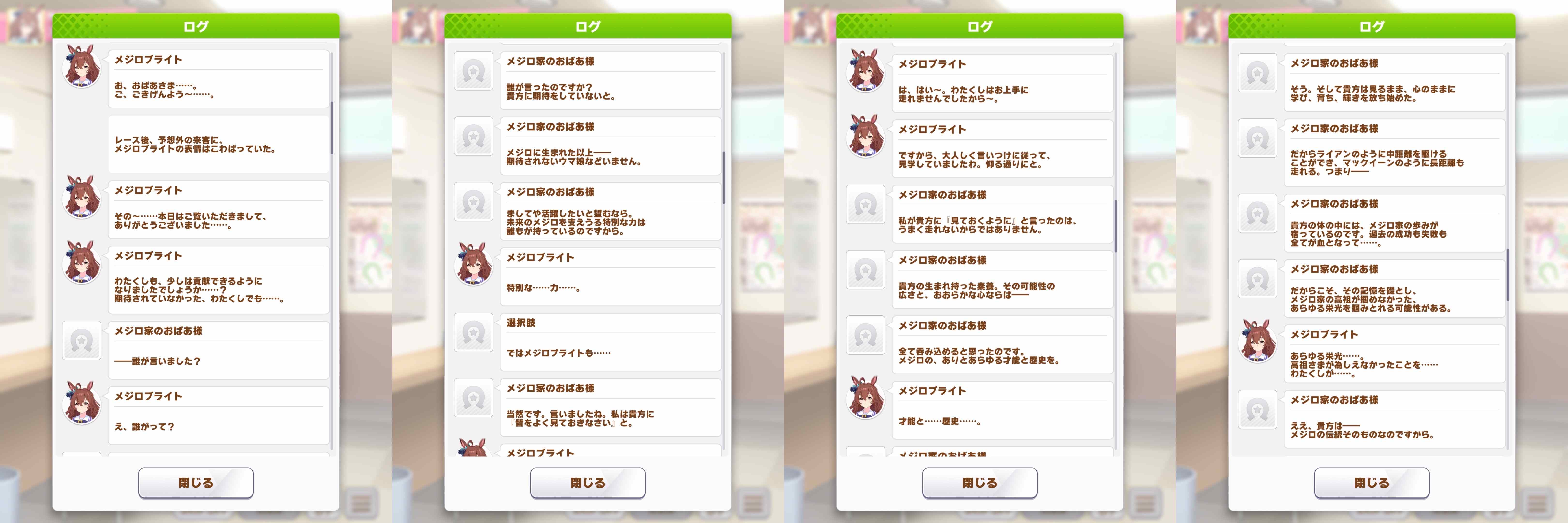Click the scrollbar of the log starting 'お、おばあさま'
The image size is (1568, 523).
[332, 128]
